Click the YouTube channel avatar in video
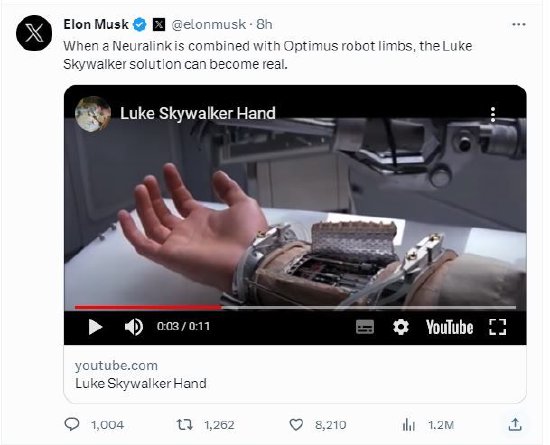Image resolution: width=550 pixels, height=445 pixels. coord(93,114)
